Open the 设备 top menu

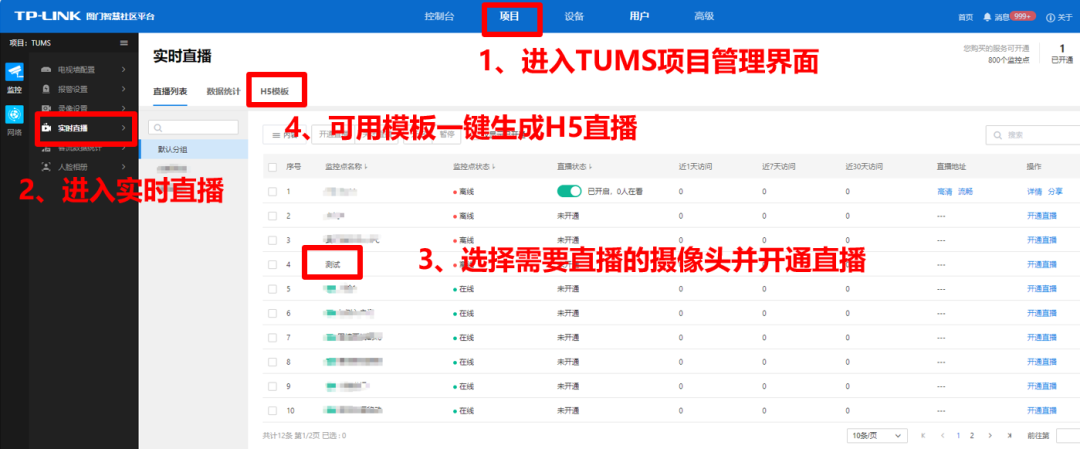pos(574,17)
